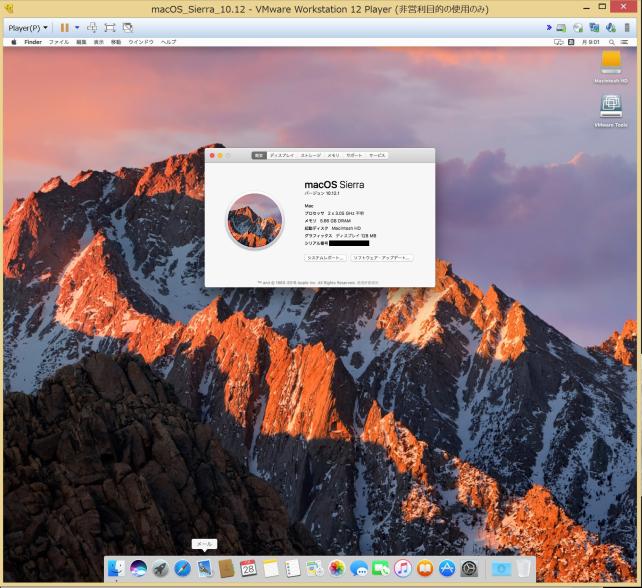This screenshot has height=588, width=642.
Task: Select Macintosh HD desktop drive icon
Action: click(611, 63)
